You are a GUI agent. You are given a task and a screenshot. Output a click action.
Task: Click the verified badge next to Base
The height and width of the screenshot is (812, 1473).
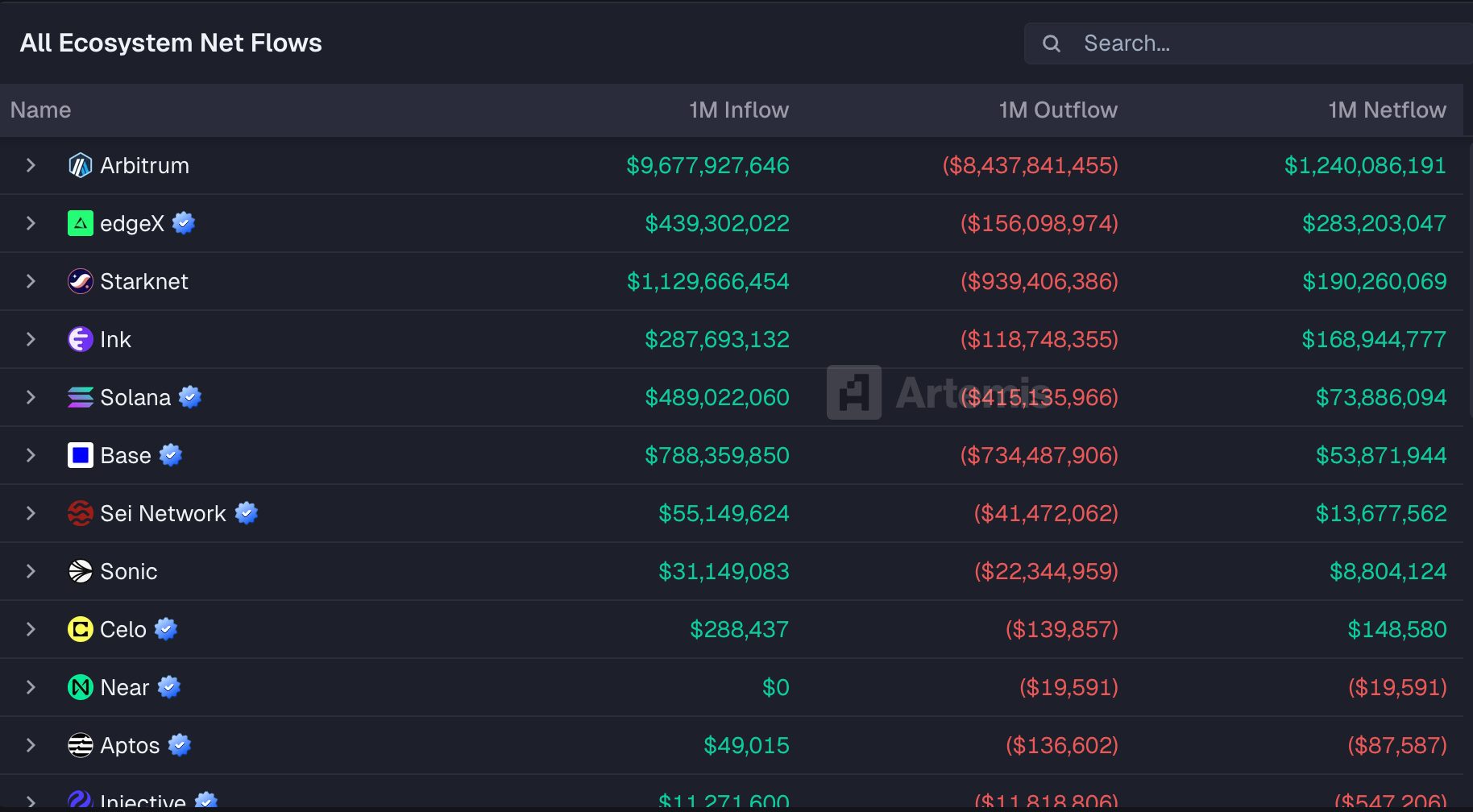click(x=171, y=455)
